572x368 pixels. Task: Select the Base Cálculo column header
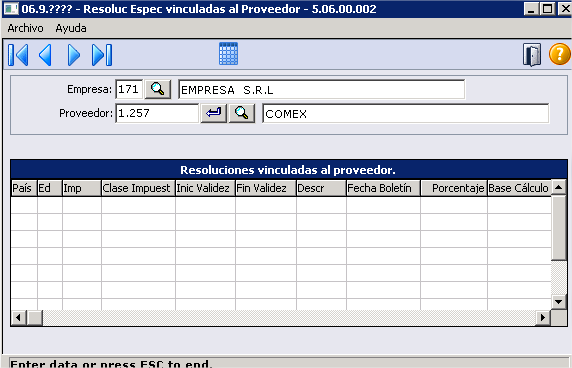click(x=519, y=188)
